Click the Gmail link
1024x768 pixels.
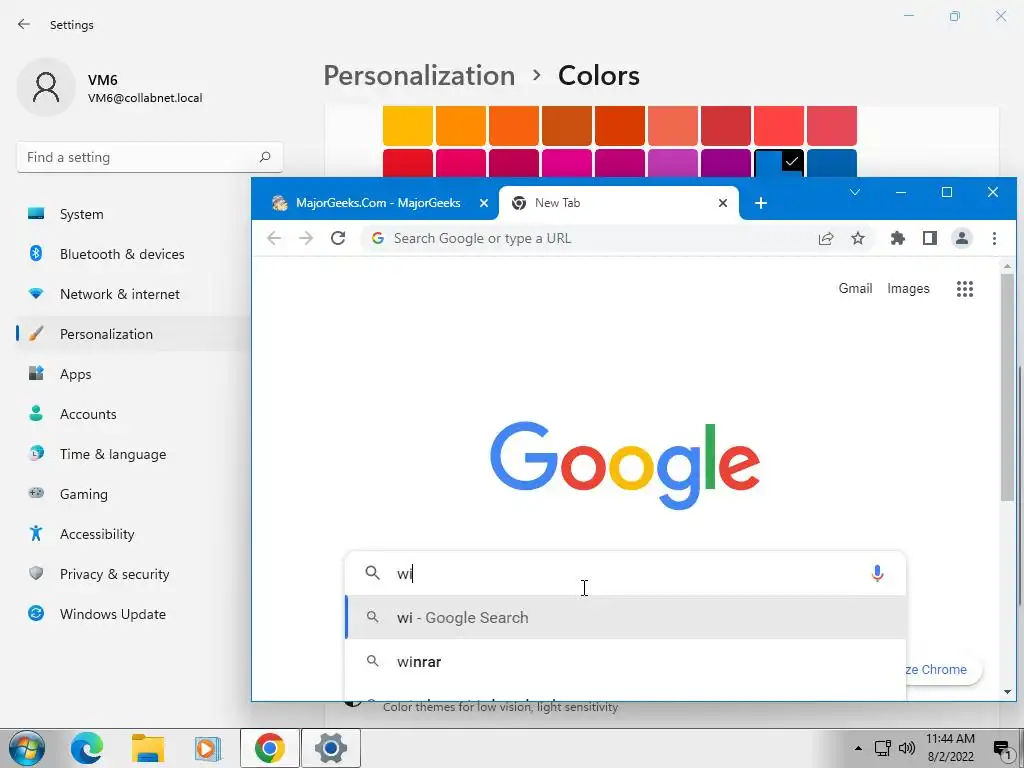click(x=855, y=289)
